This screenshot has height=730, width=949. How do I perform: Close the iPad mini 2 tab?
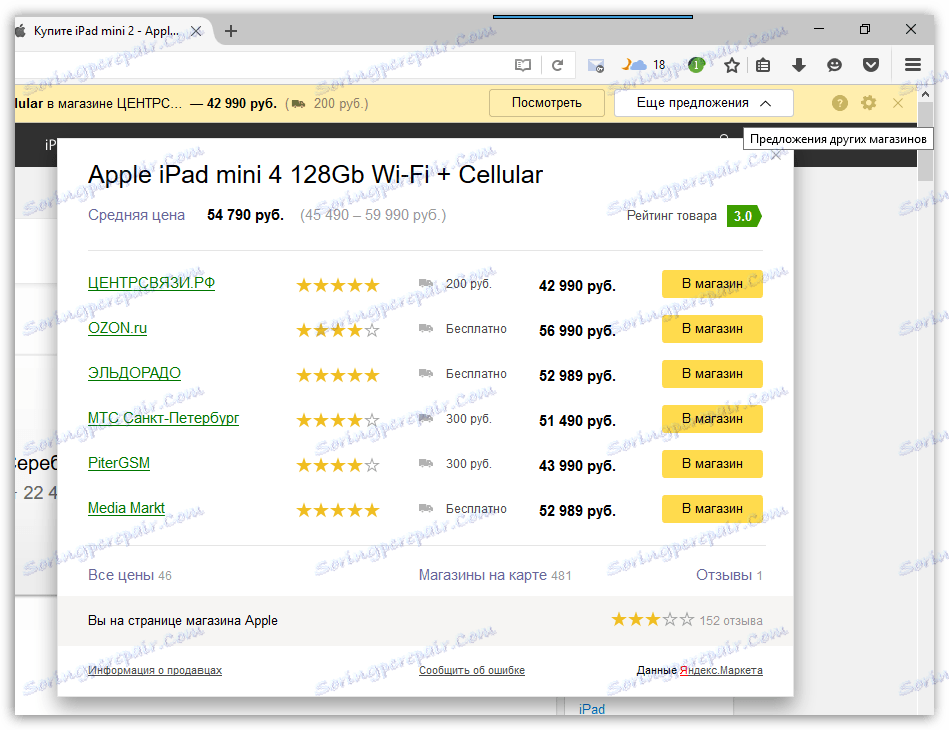click(196, 31)
